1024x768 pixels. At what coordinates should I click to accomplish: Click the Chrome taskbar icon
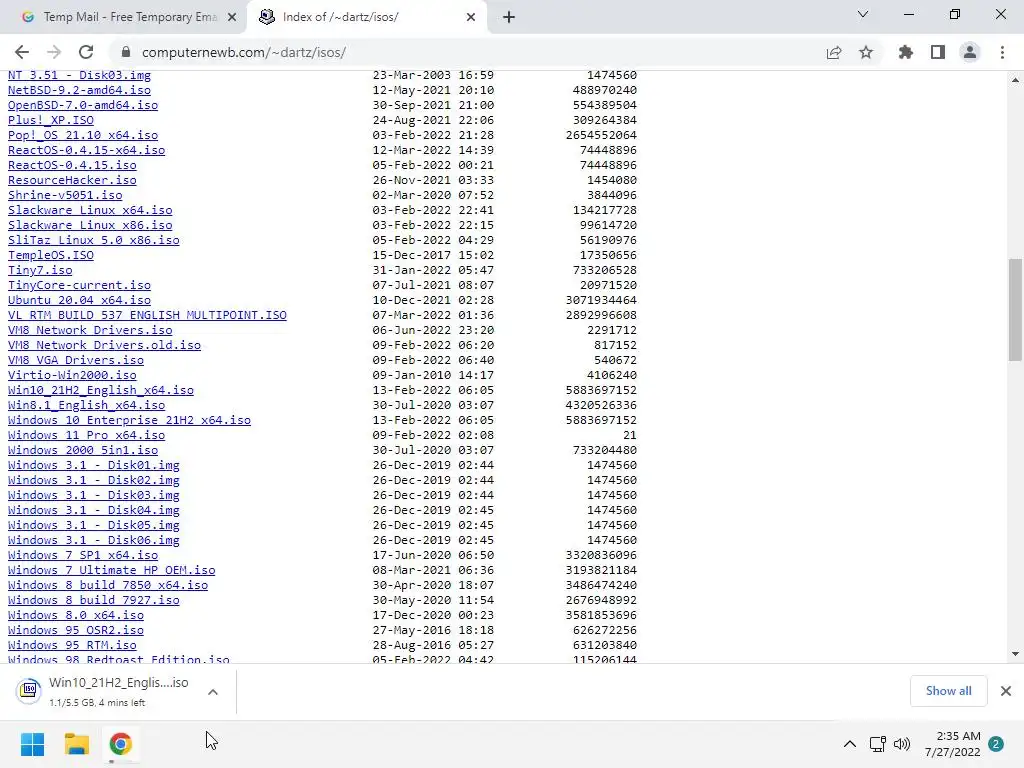[121, 744]
